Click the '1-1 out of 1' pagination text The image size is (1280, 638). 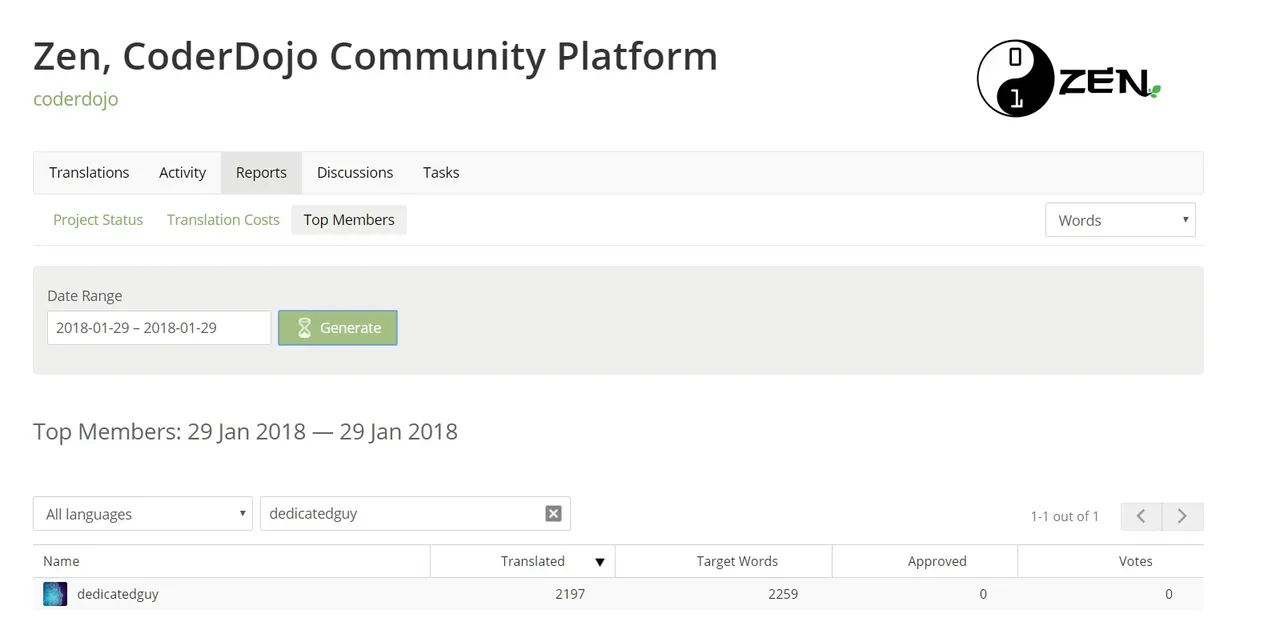coord(1064,516)
